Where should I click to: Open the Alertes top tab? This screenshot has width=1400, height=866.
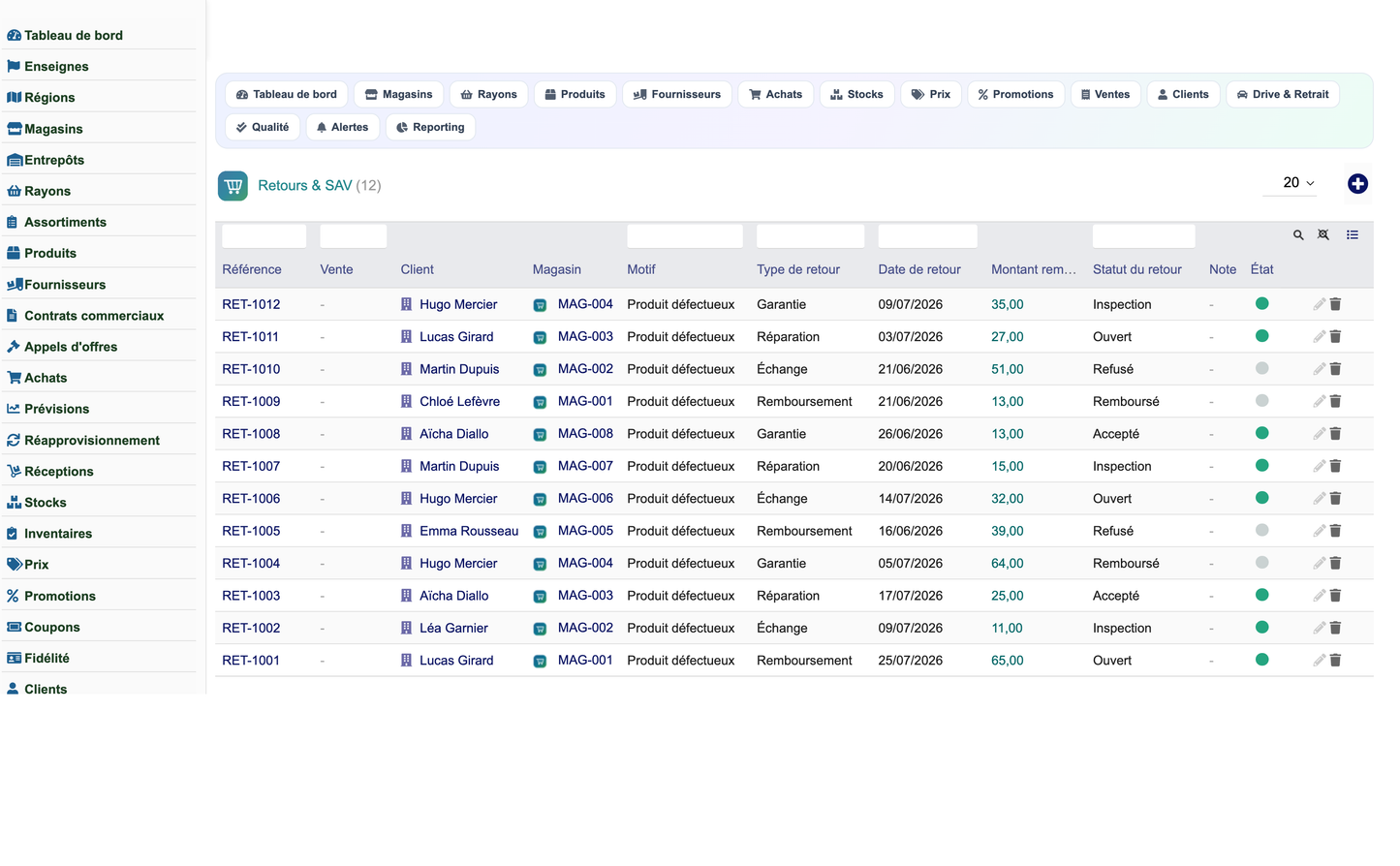coord(343,128)
